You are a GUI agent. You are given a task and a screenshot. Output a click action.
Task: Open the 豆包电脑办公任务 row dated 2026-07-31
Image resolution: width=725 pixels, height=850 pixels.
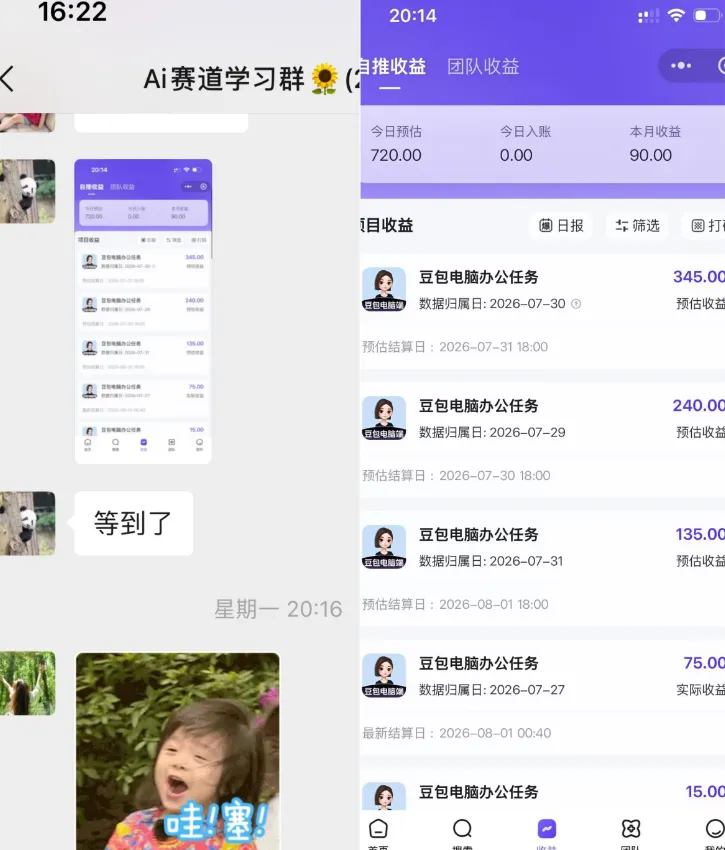point(542,568)
